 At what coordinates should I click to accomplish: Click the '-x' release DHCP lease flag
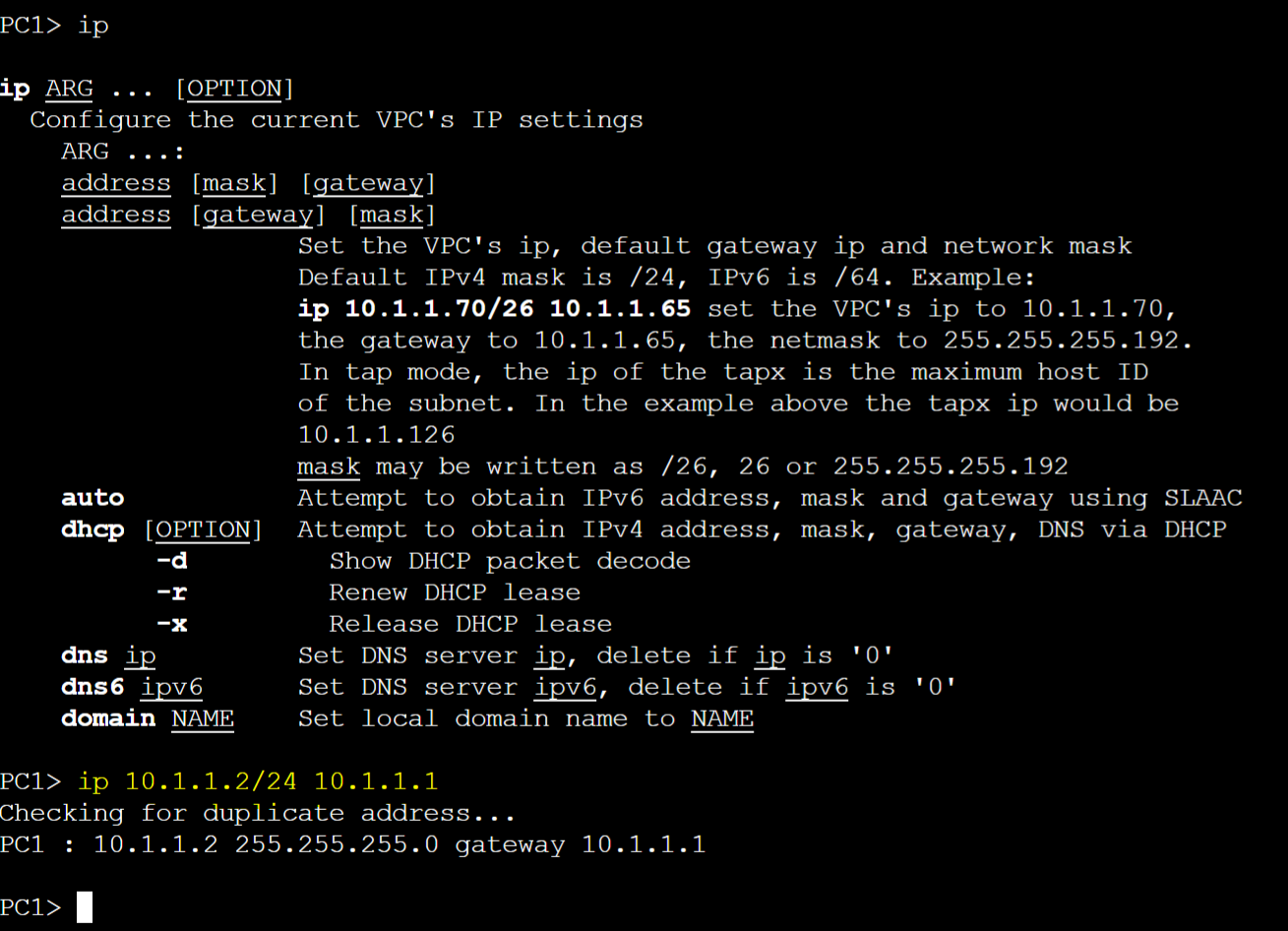click(171, 624)
